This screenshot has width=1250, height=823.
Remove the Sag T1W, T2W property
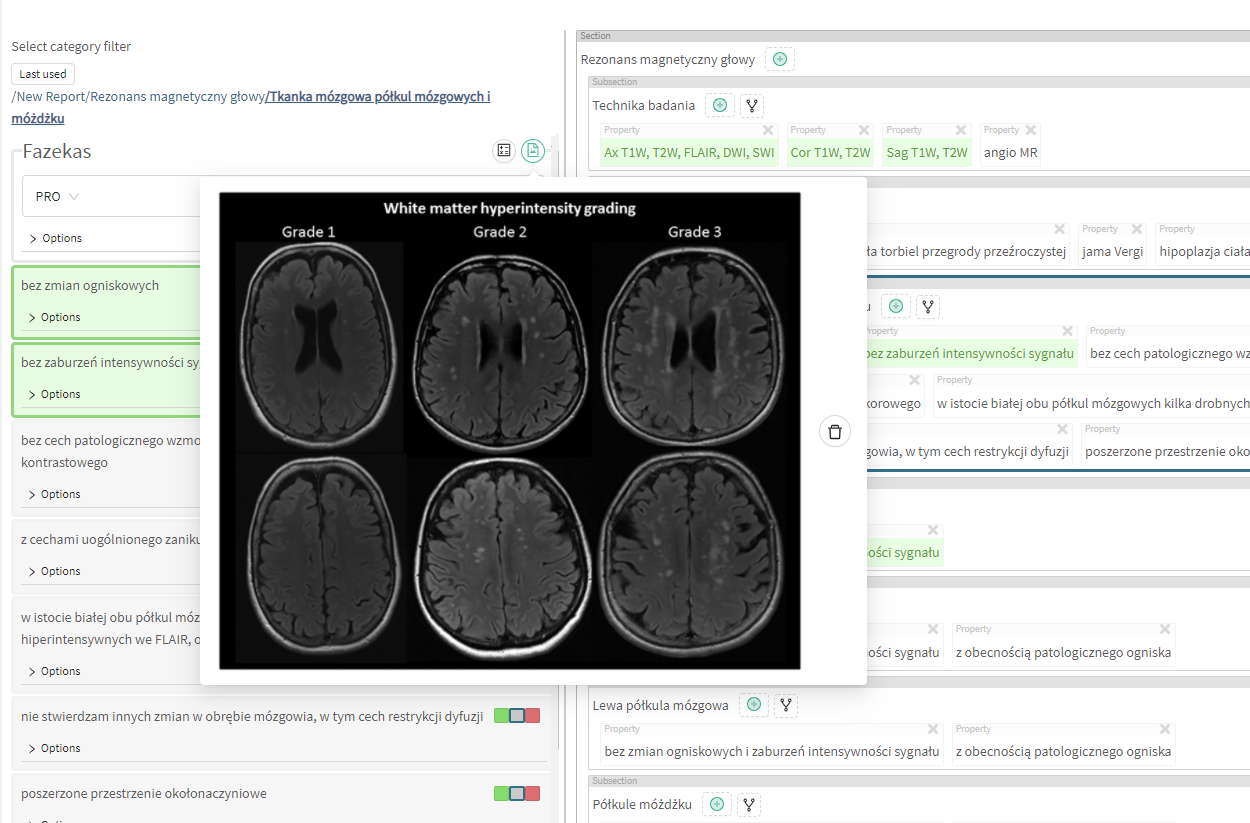coord(961,130)
